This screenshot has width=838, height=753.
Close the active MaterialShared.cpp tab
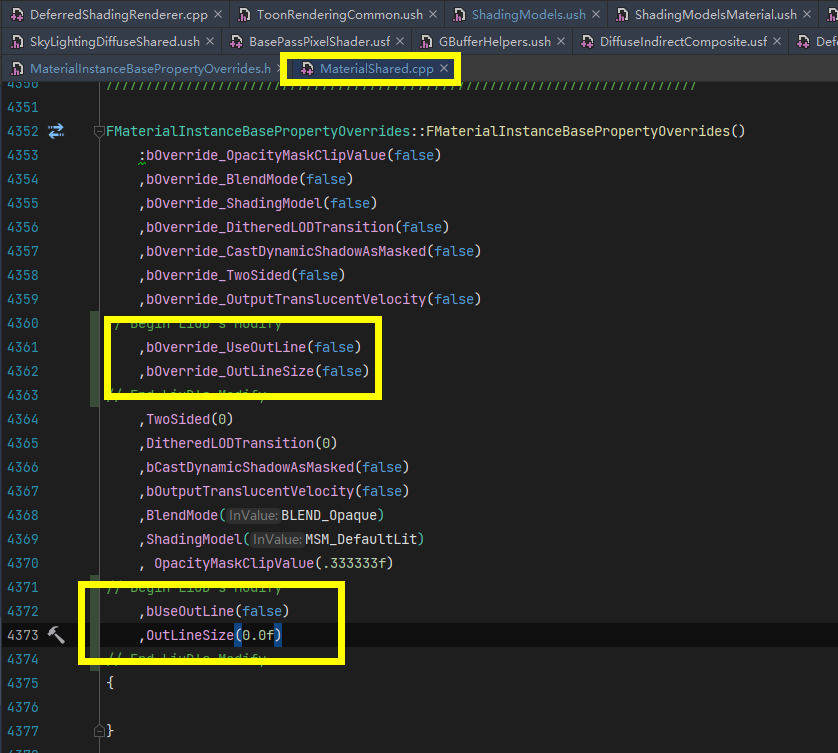444,70
